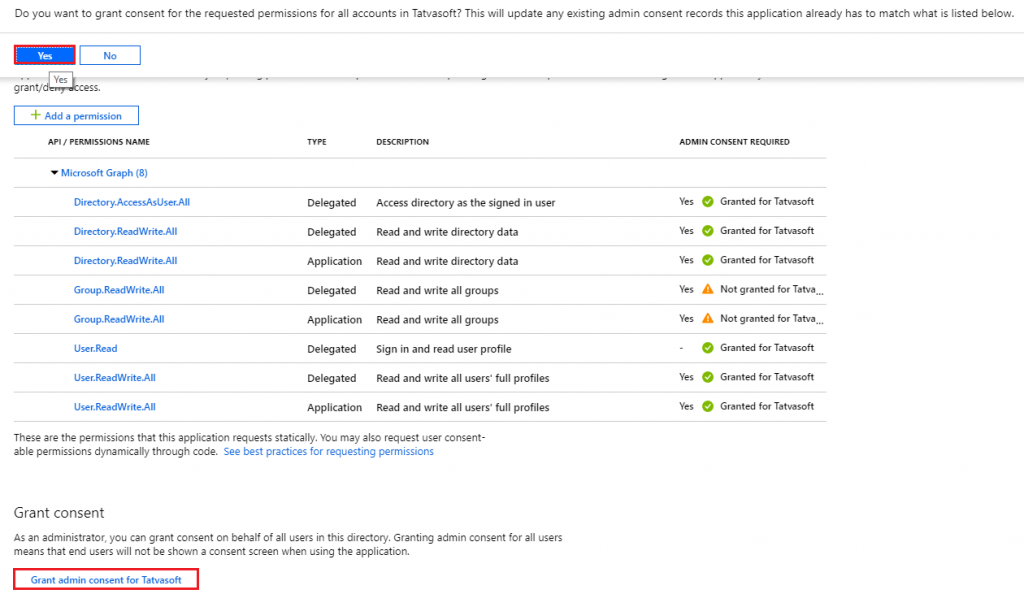Open the delegated Group.ReadWrite.All permission
The width and height of the screenshot is (1024, 594).
pos(119,290)
